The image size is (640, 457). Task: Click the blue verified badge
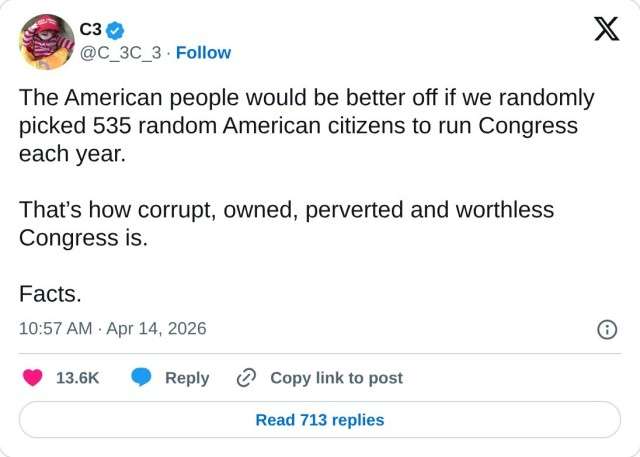(x=116, y=31)
